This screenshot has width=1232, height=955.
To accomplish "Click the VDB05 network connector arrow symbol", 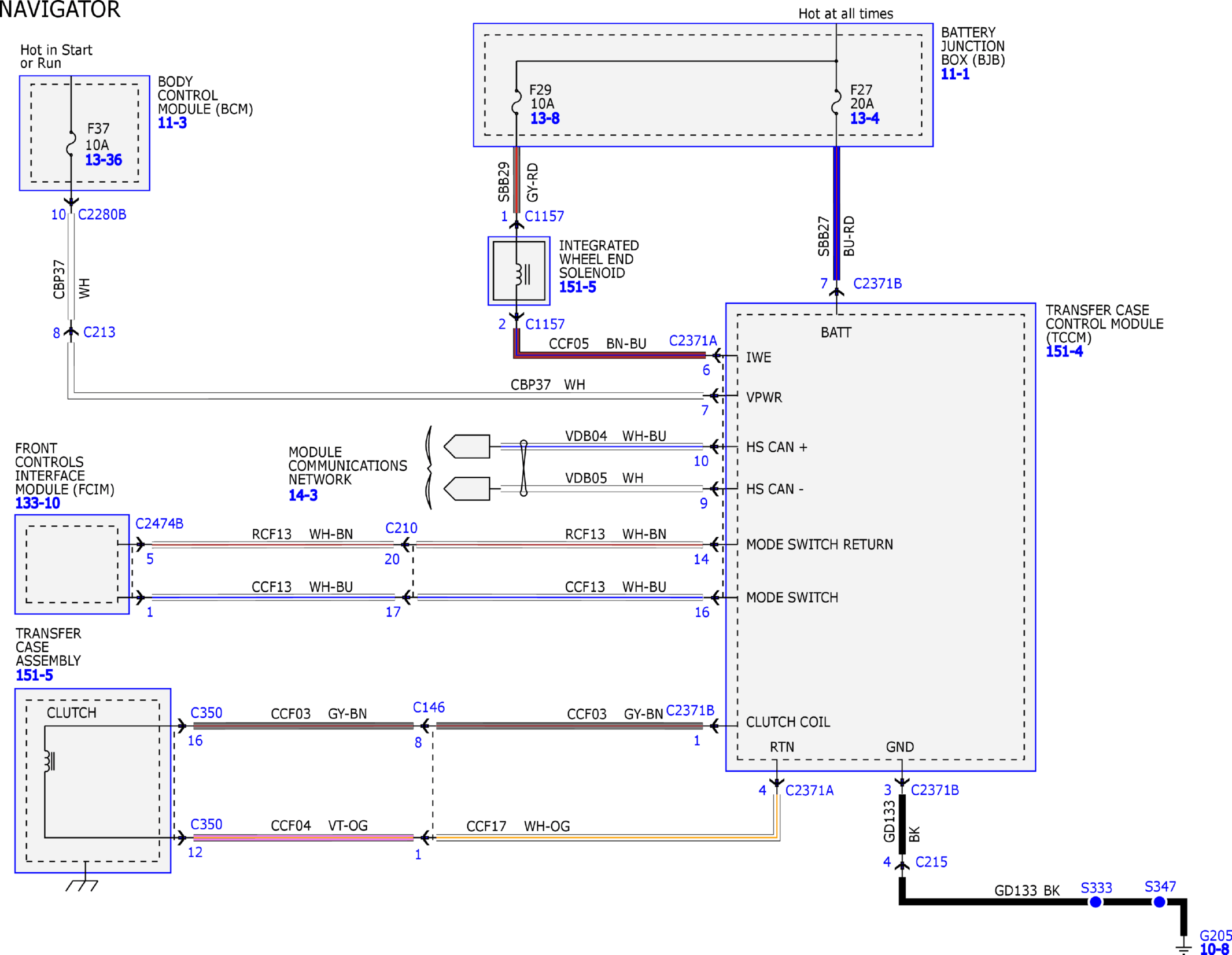I will [x=467, y=489].
